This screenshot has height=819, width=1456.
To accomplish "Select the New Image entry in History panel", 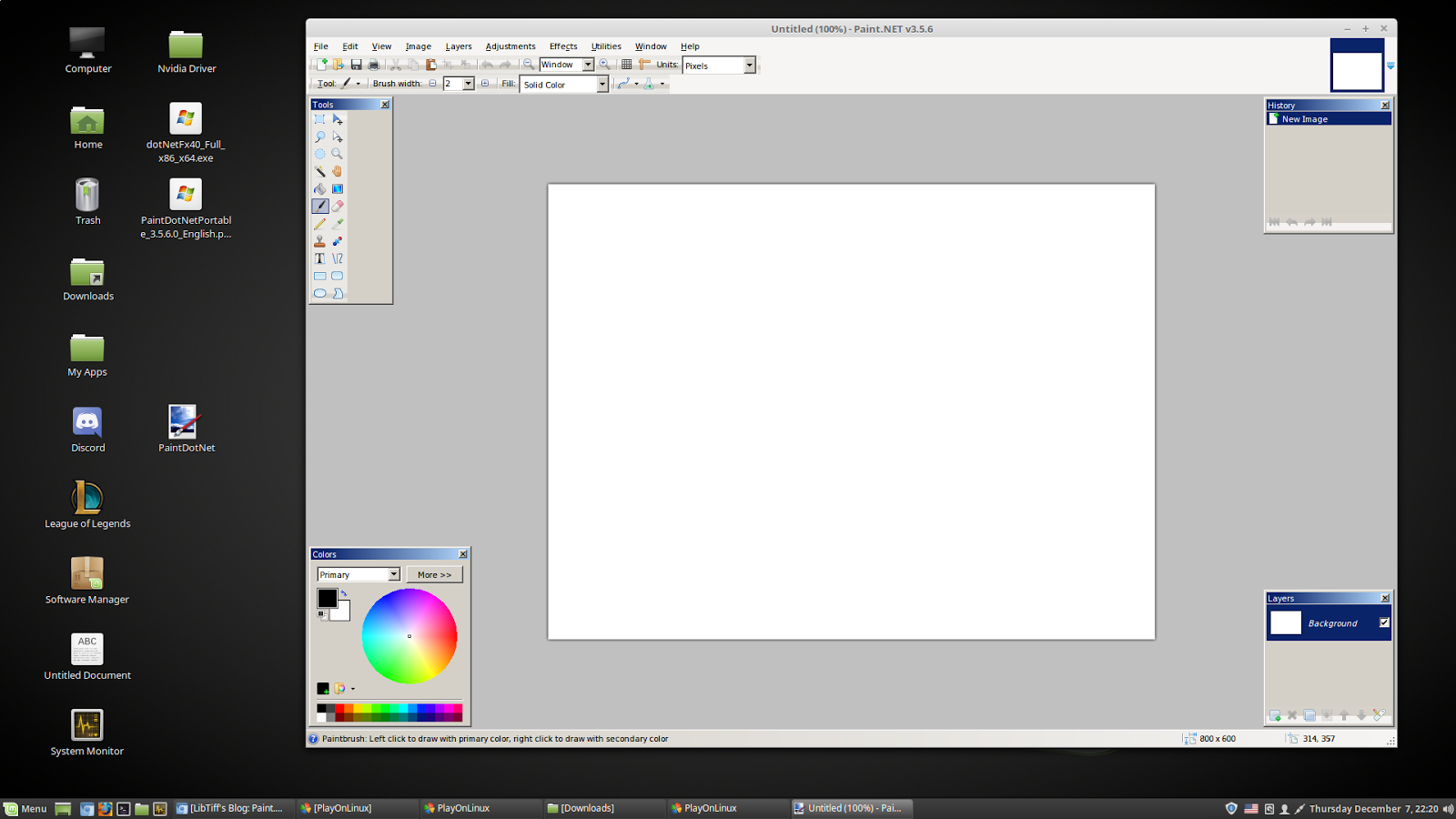I will pos(1301,118).
